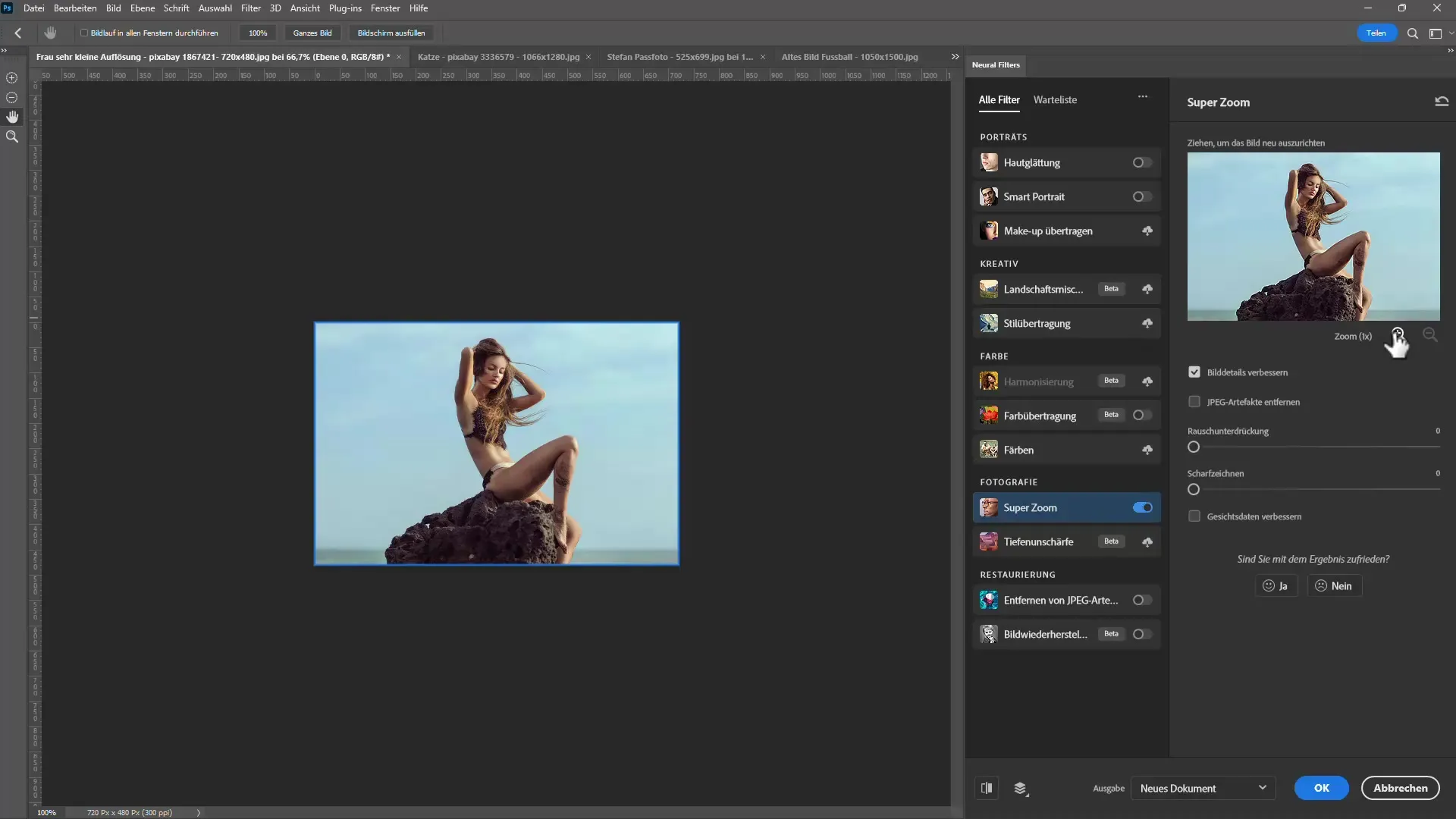
Task: Open the Bearbeiten menu
Action: click(75, 8)
